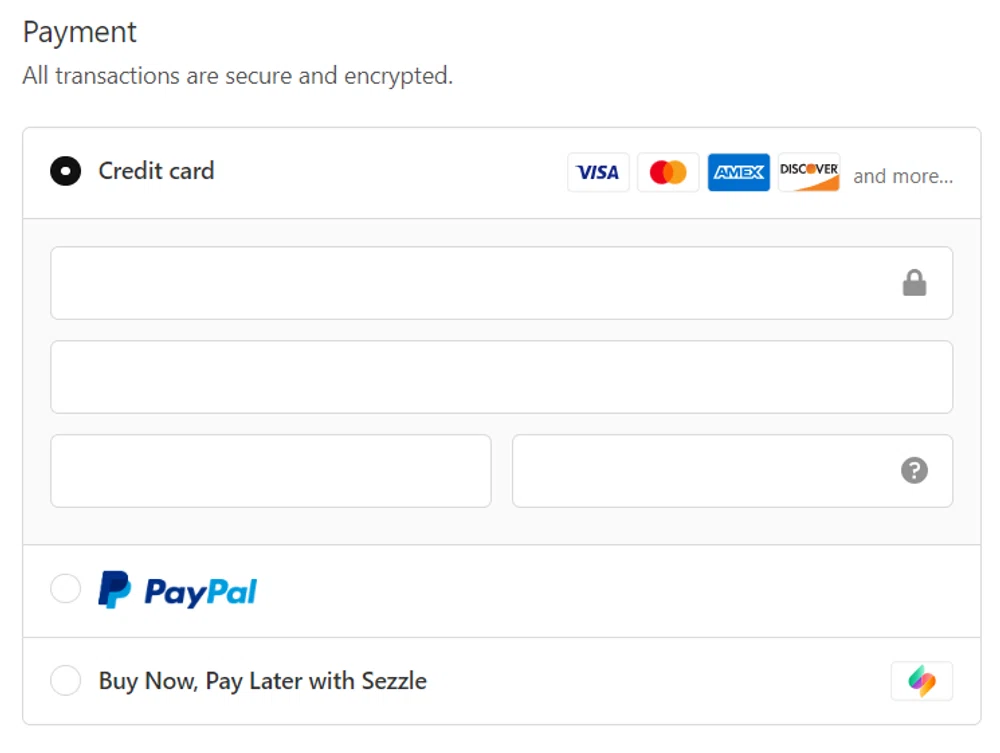Click the Sezzle logo icon
1000x753 pixels.
point(921,680)
